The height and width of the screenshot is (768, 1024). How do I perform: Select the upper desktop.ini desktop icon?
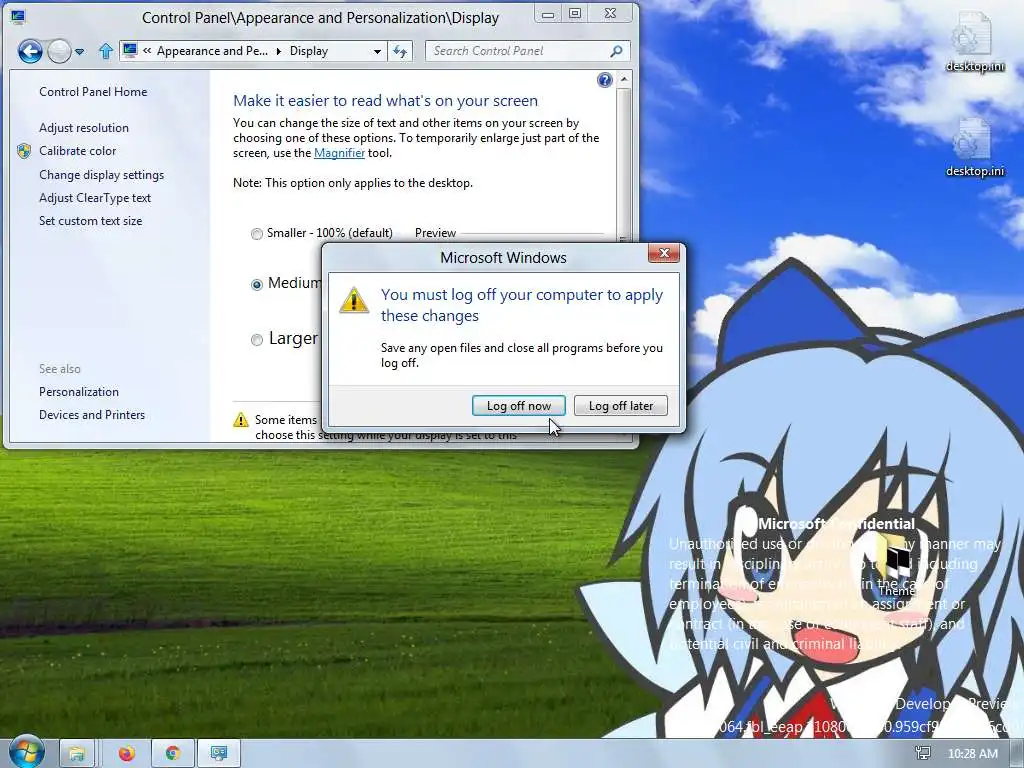[974, 42]
